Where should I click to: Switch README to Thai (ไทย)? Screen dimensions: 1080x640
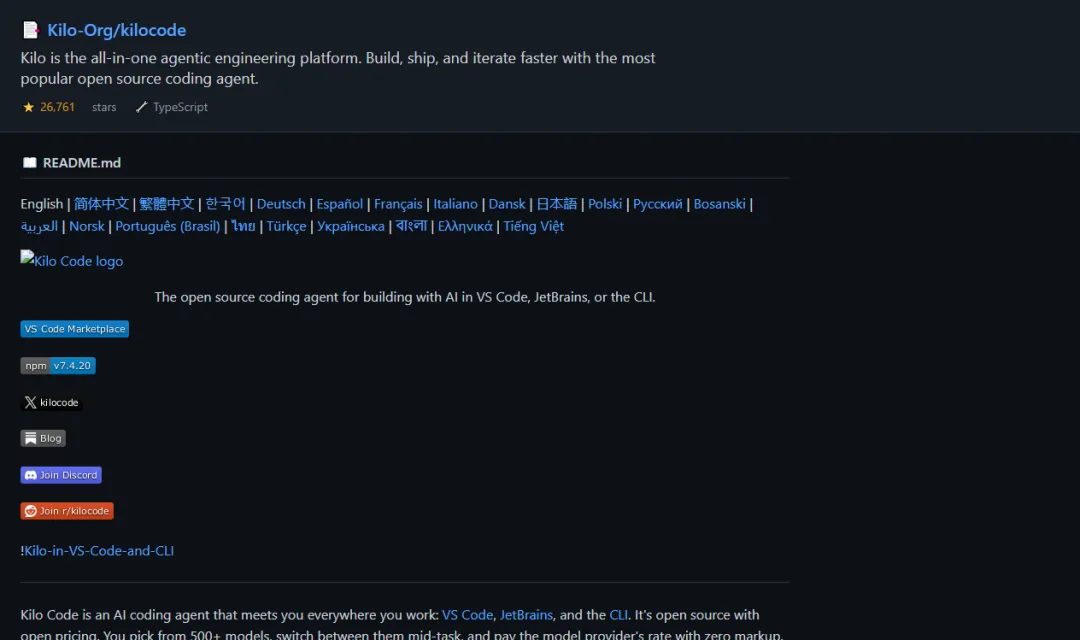pos(243,226)
